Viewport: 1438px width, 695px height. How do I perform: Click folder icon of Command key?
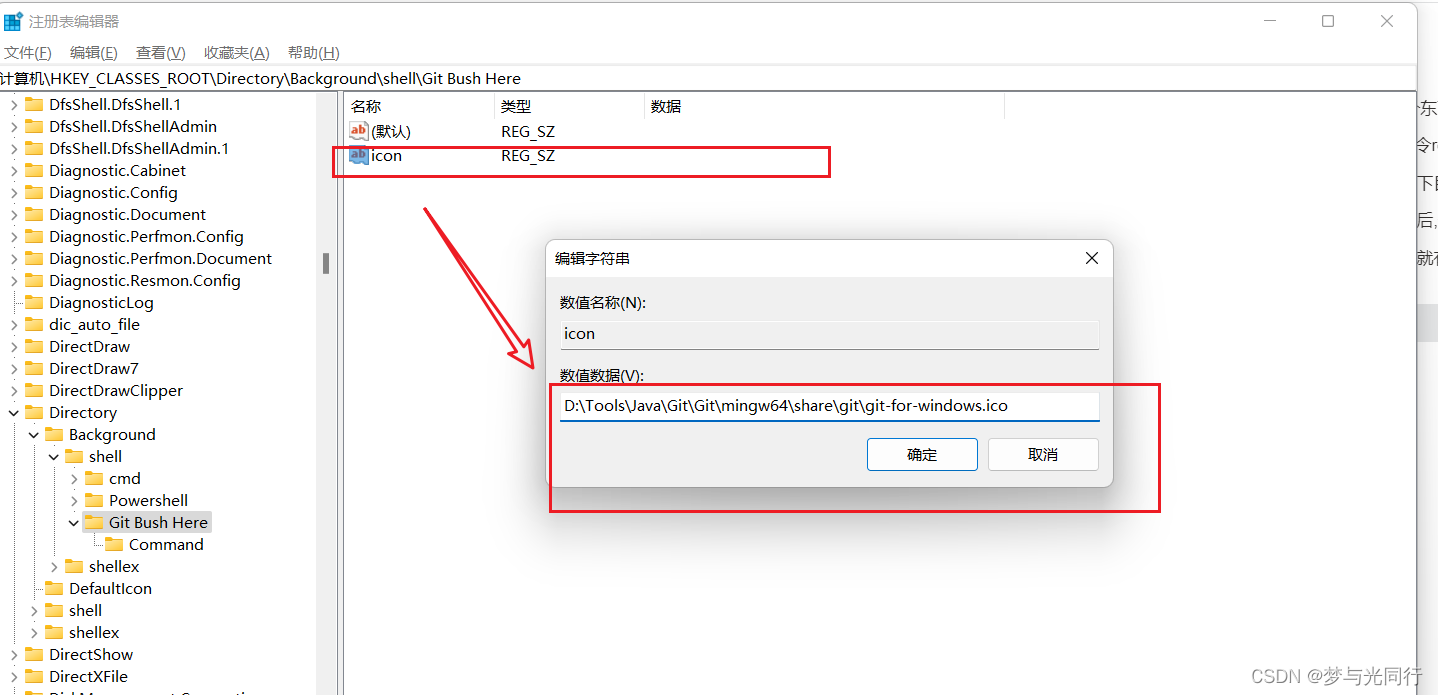114,544
